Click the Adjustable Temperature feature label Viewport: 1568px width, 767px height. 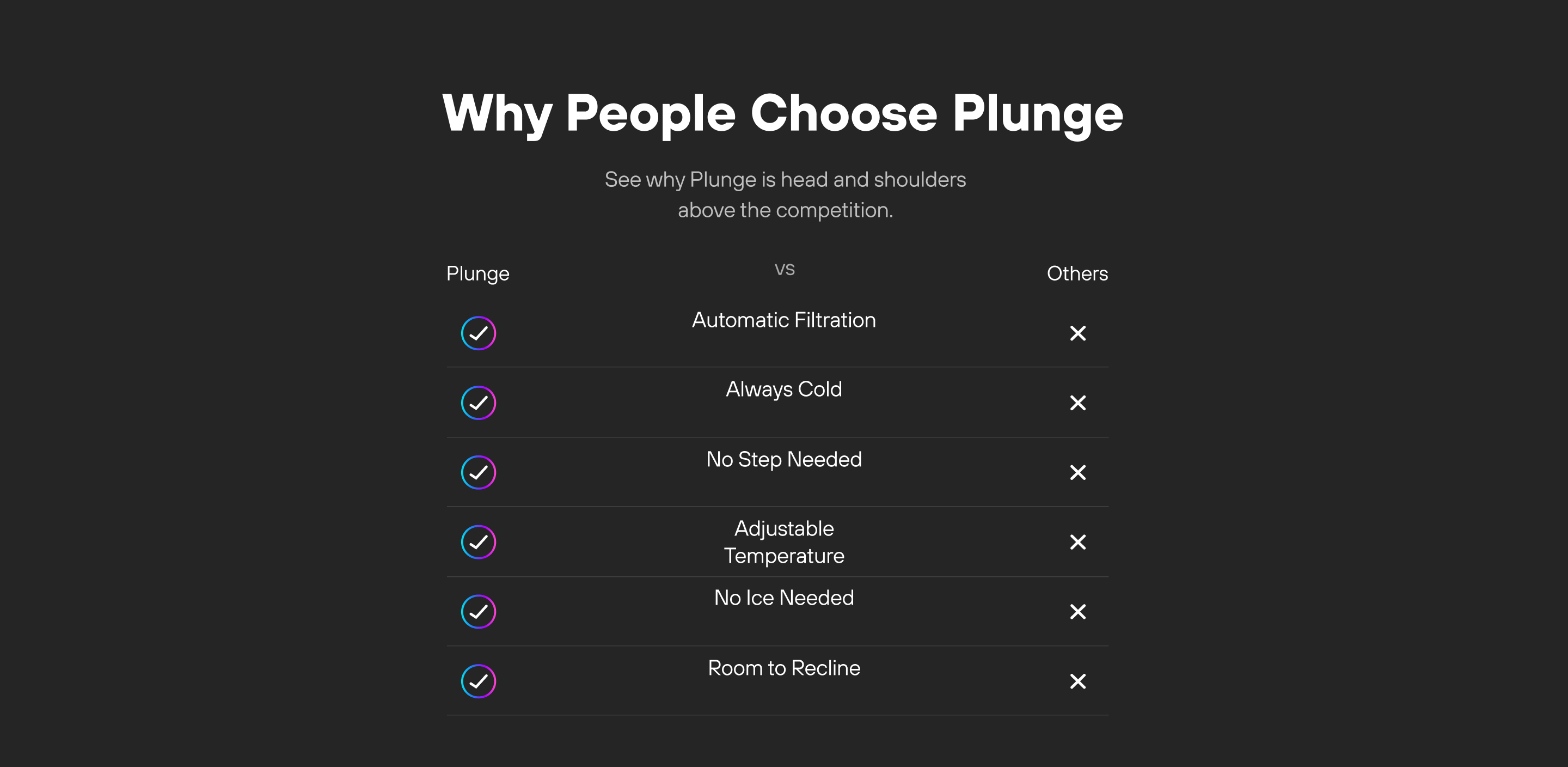pyautogui.click(x=783, y=541)
